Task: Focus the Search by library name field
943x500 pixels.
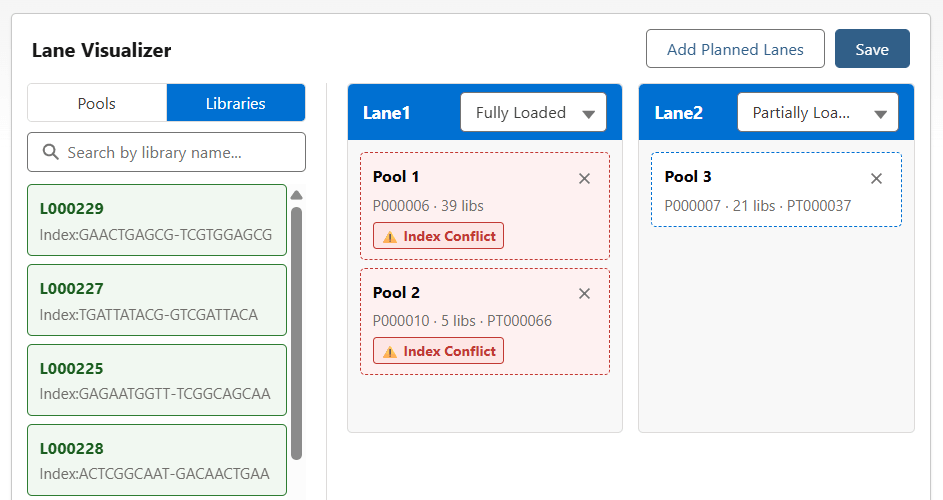Action: point(167,152)
